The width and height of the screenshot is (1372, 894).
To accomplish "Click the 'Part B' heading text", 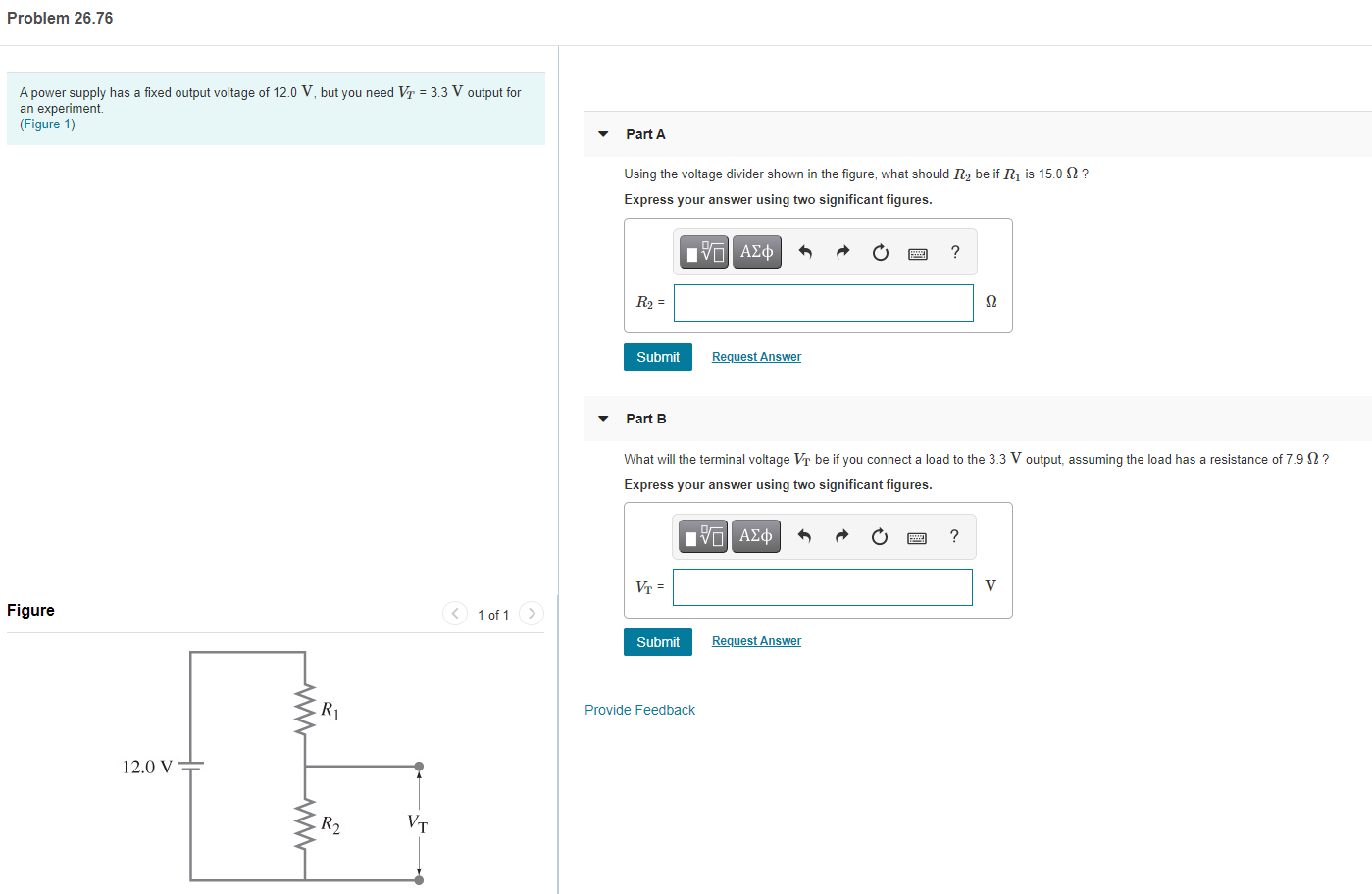I will coord(646,419).
